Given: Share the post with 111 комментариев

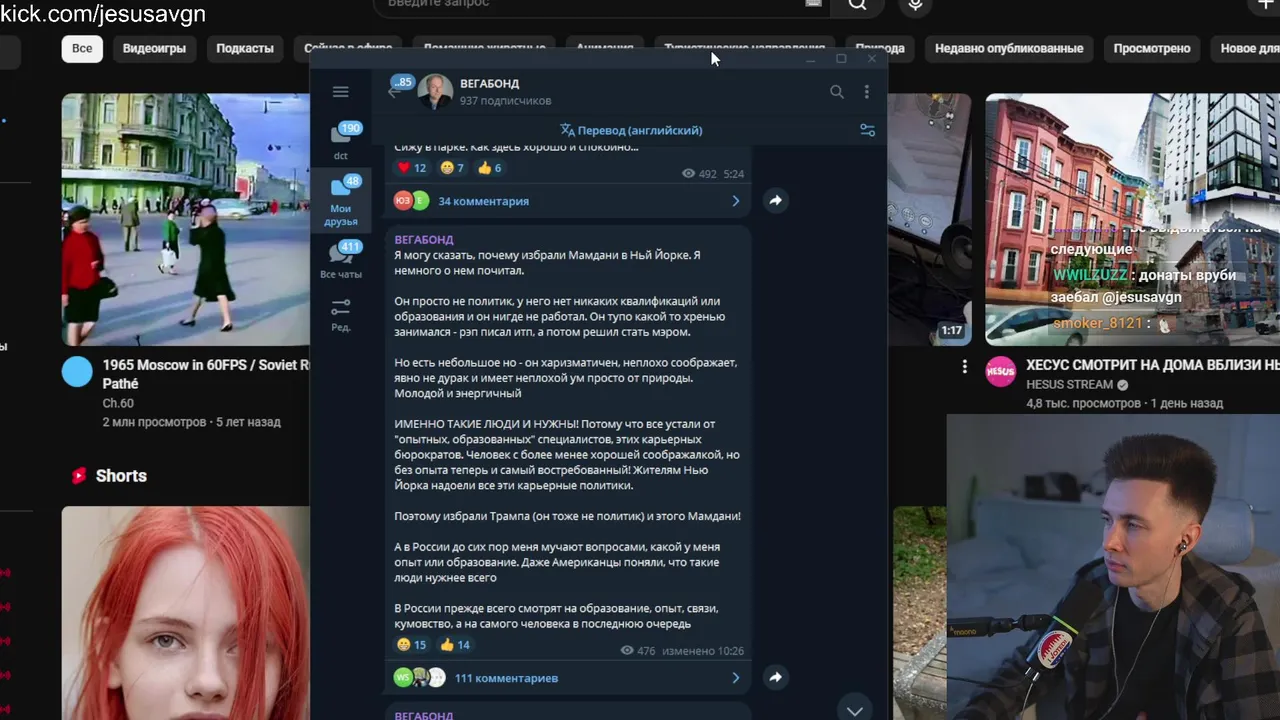Looking at the screenshot, I should (775, 678).
